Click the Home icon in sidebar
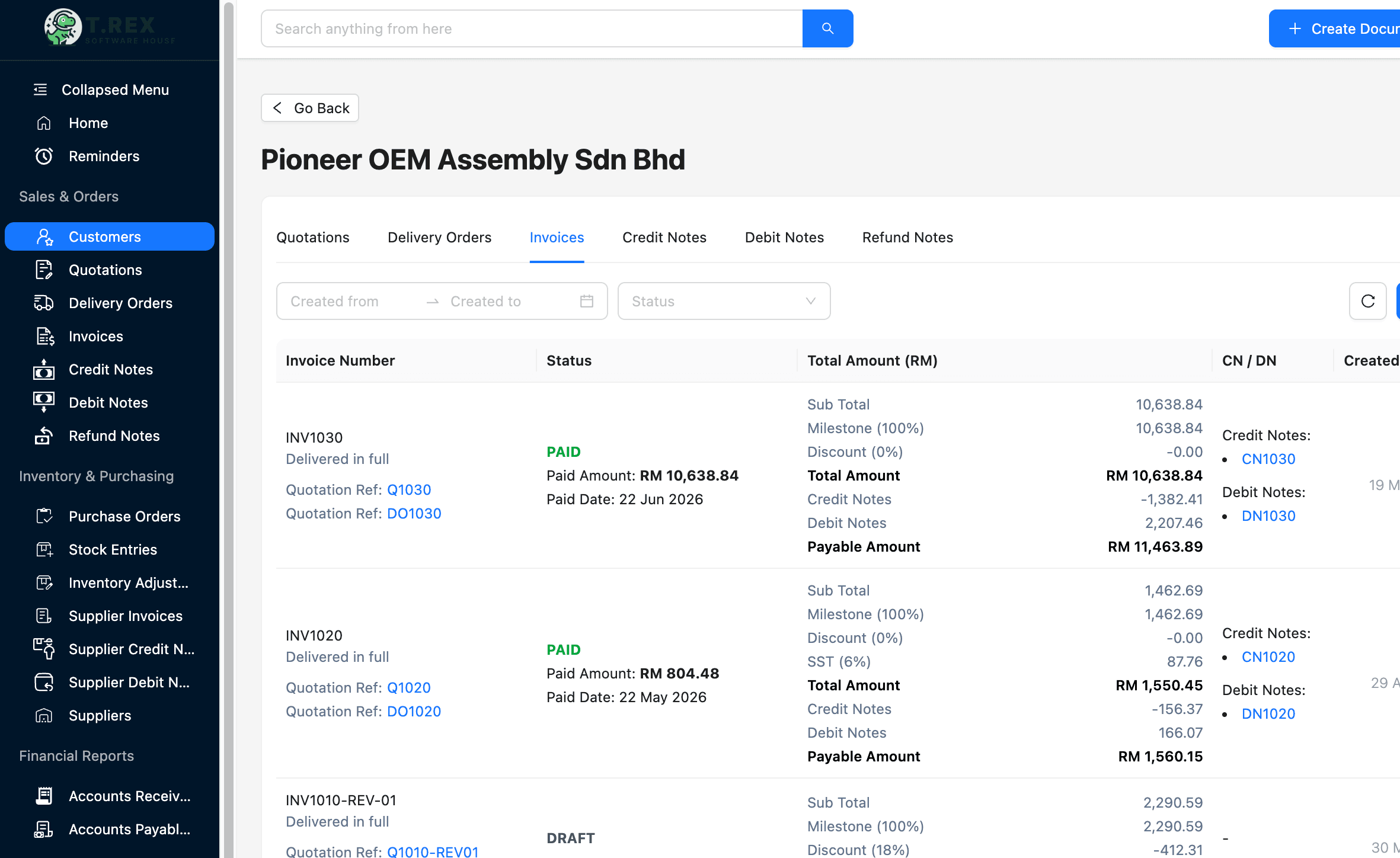This screenshot has height=858, width=1400. [44, 123]
